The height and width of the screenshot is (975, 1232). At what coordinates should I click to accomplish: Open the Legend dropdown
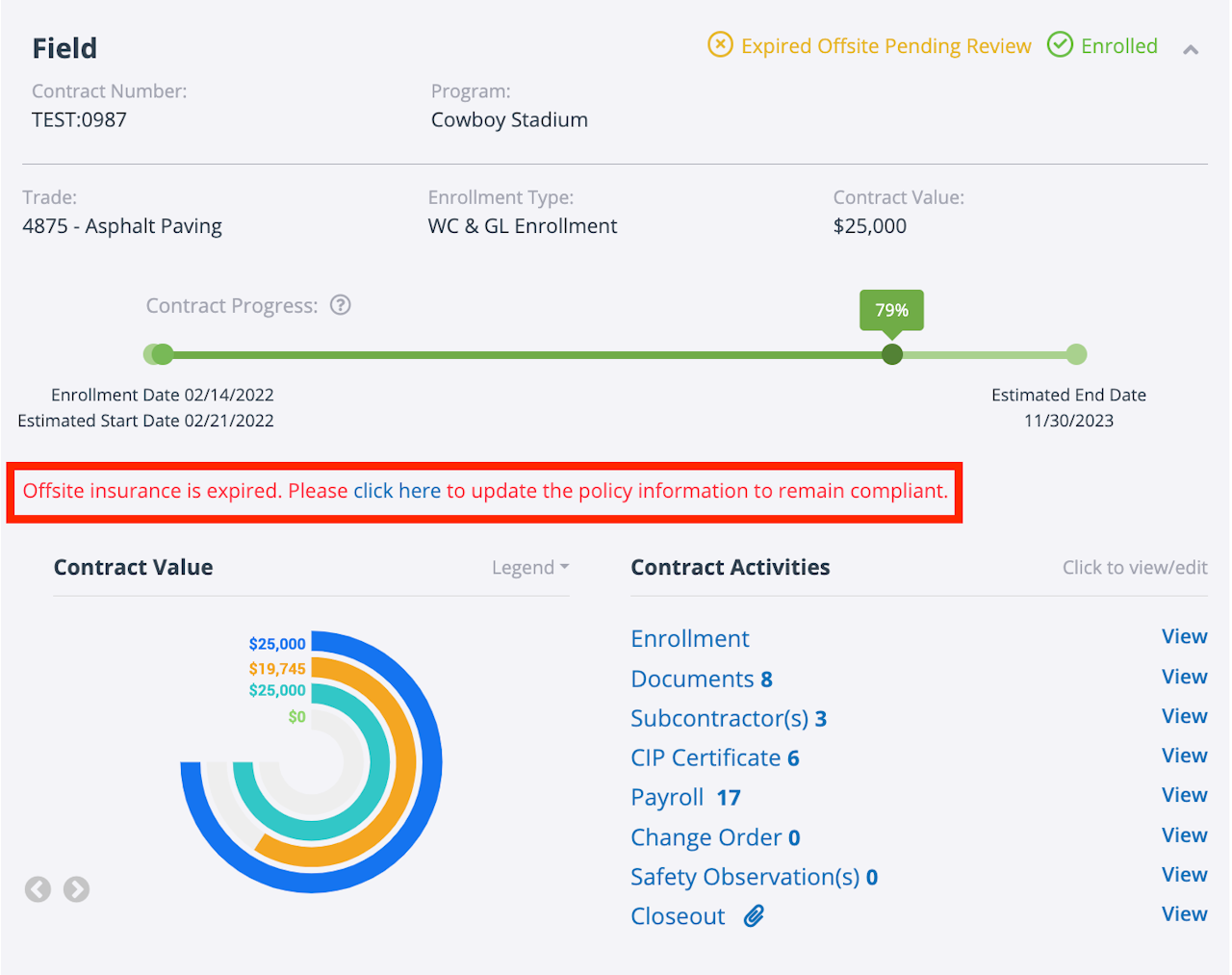[530, 568]
